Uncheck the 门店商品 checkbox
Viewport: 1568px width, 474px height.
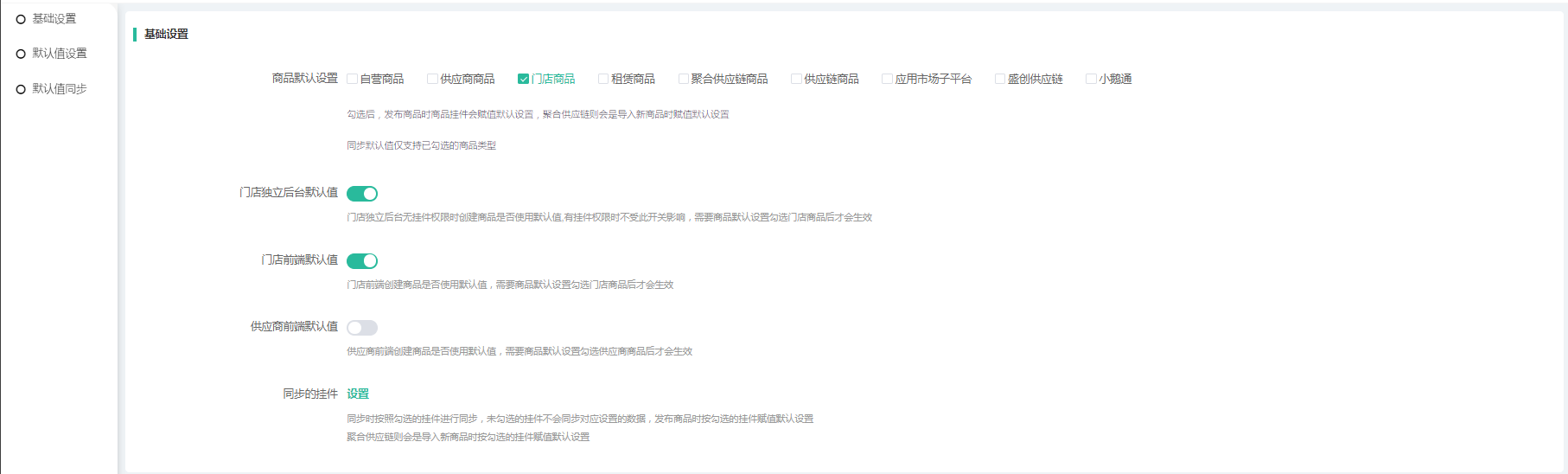tap(523, 79)
